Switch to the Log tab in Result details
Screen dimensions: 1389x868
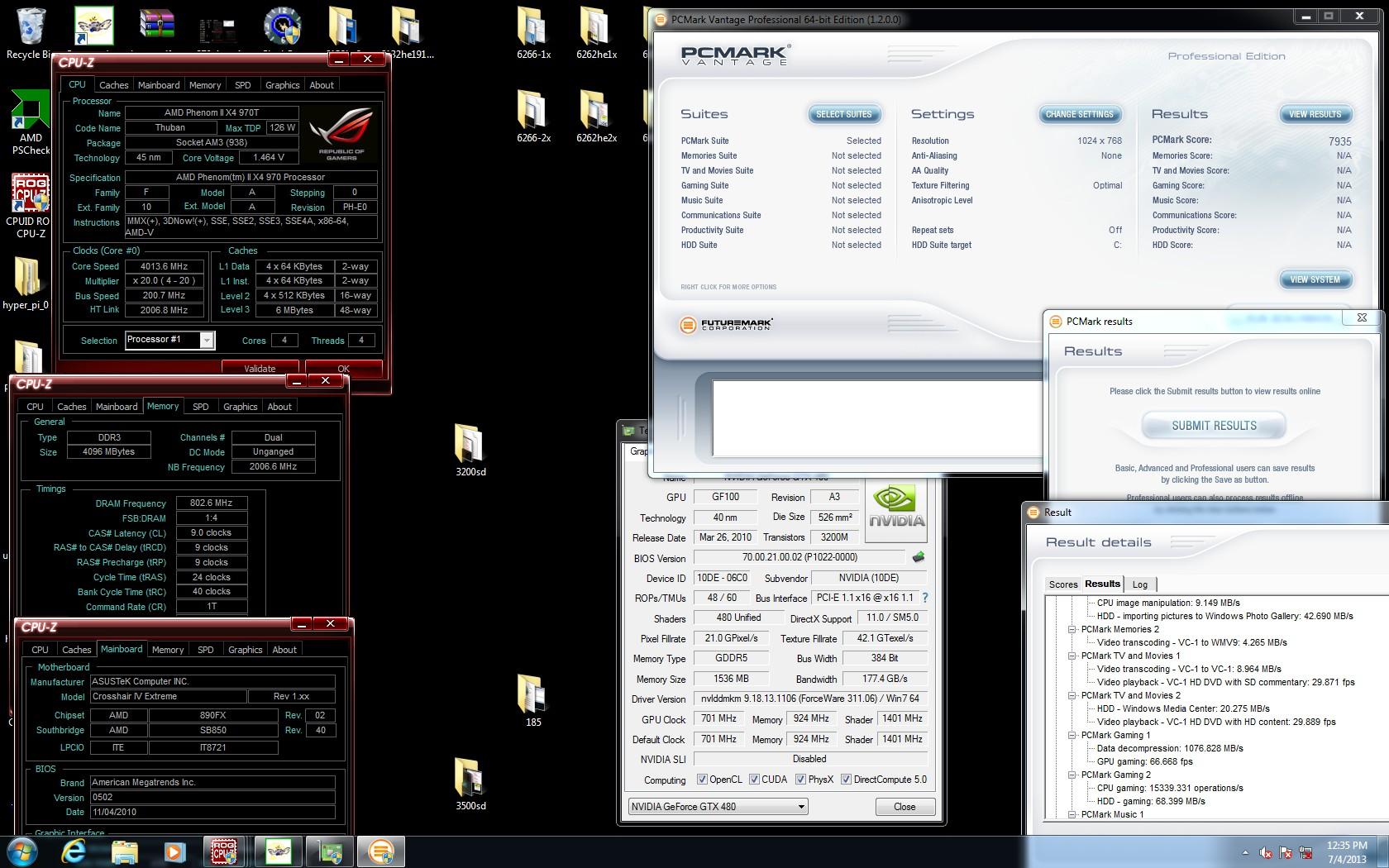[x=1140, y=584]
